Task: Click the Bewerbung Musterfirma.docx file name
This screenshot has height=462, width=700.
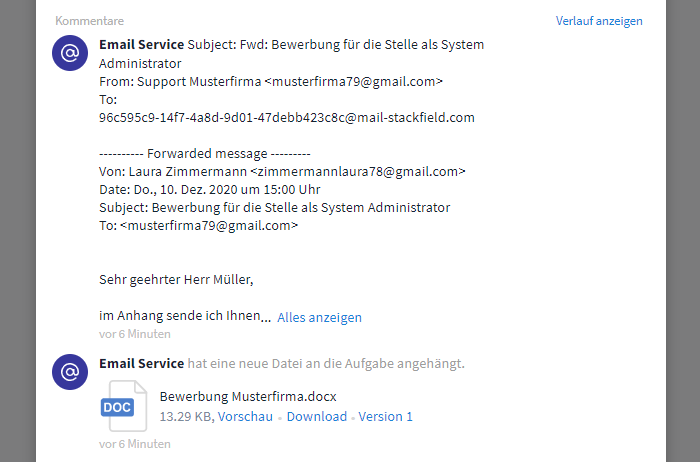Action: coord(248,396)
